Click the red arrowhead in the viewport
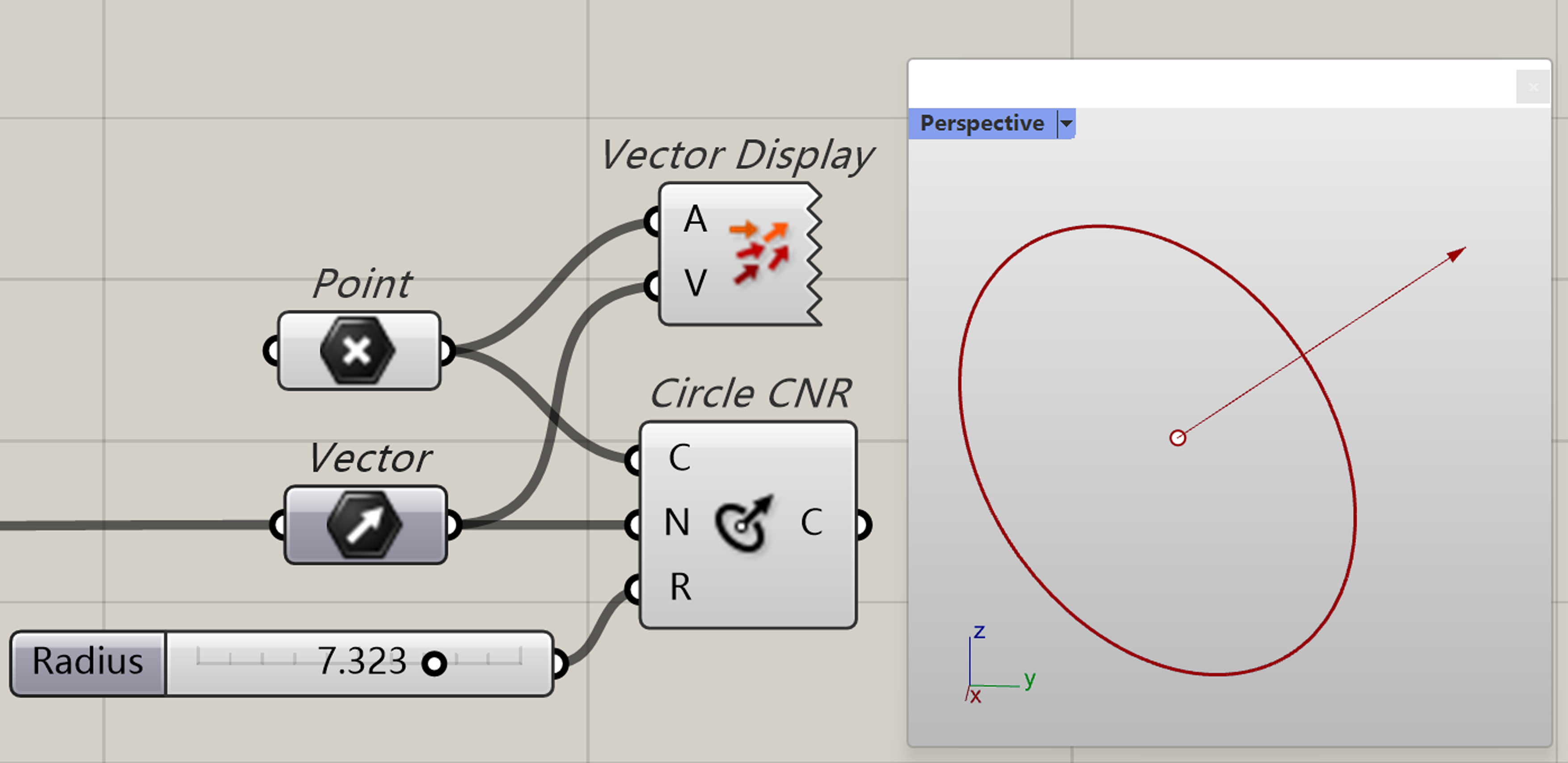The height and width of the screenshot is (763, 1568). [x=1457, y=254]
